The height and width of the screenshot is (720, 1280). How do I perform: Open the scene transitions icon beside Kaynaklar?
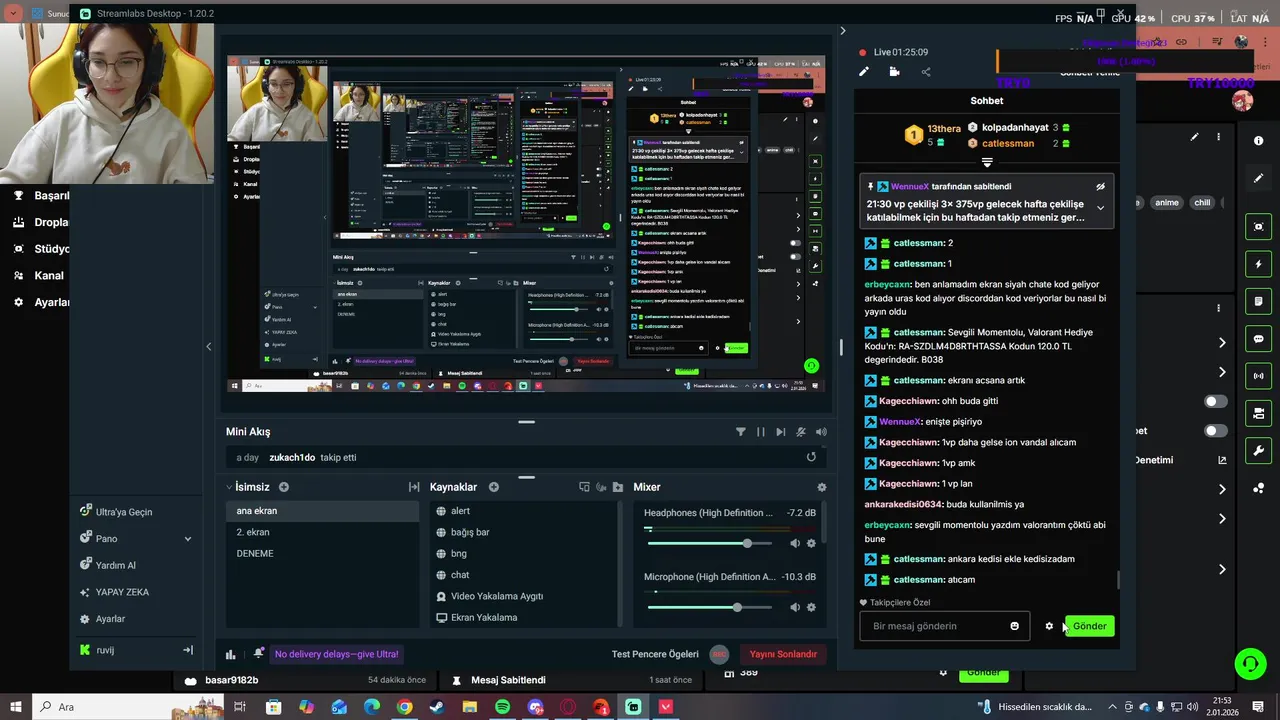coord(414,487)
